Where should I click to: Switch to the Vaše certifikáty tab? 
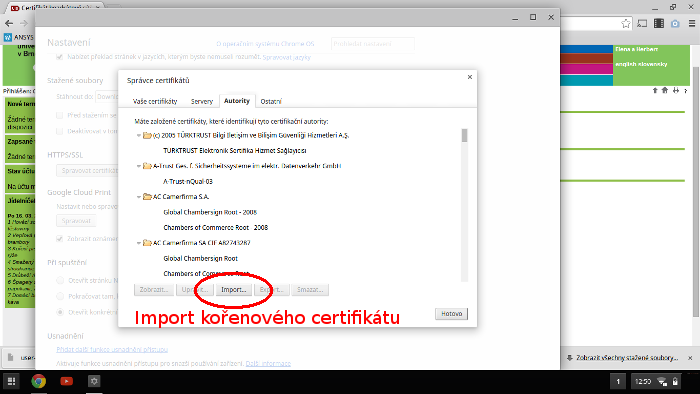[155, 101]
